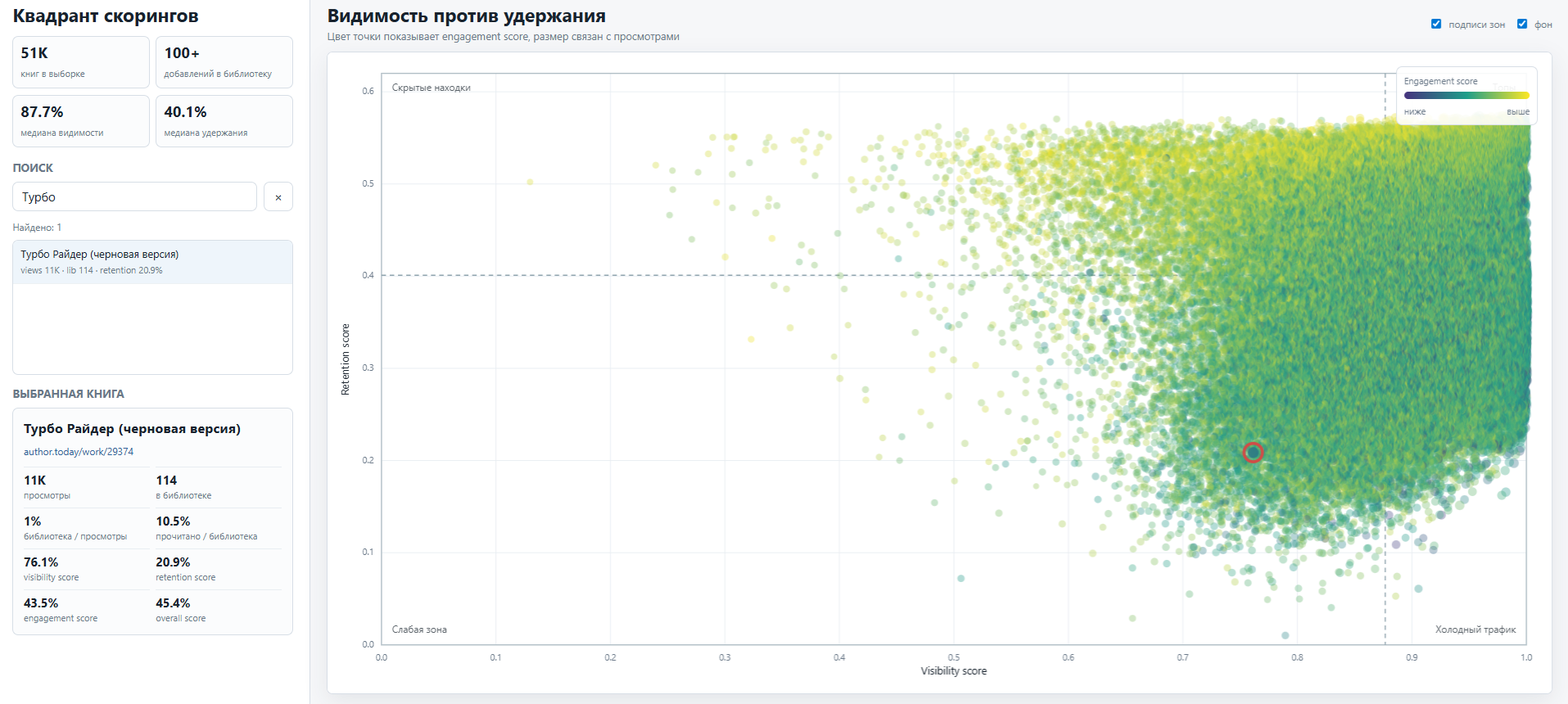Toggle the «подписи зон» checkbox
This screenshot has height=704, width=1568.
1436,24
